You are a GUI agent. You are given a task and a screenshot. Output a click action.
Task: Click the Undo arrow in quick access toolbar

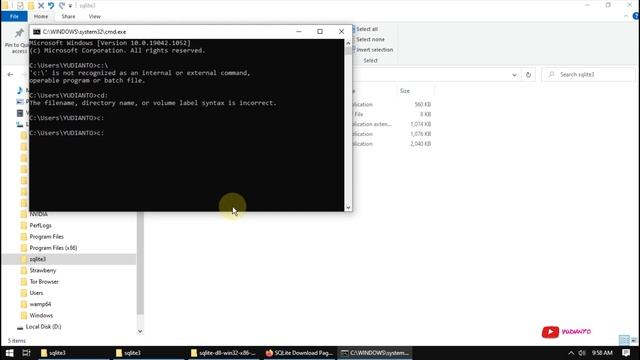tap(51, 5)
